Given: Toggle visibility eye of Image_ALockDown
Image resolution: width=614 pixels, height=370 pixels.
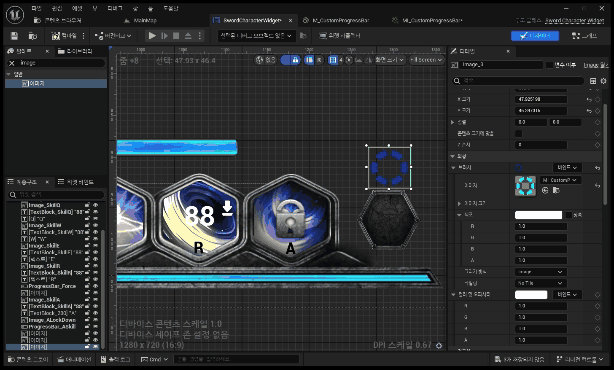Looking at the screenshot, I should pos(95,320).
